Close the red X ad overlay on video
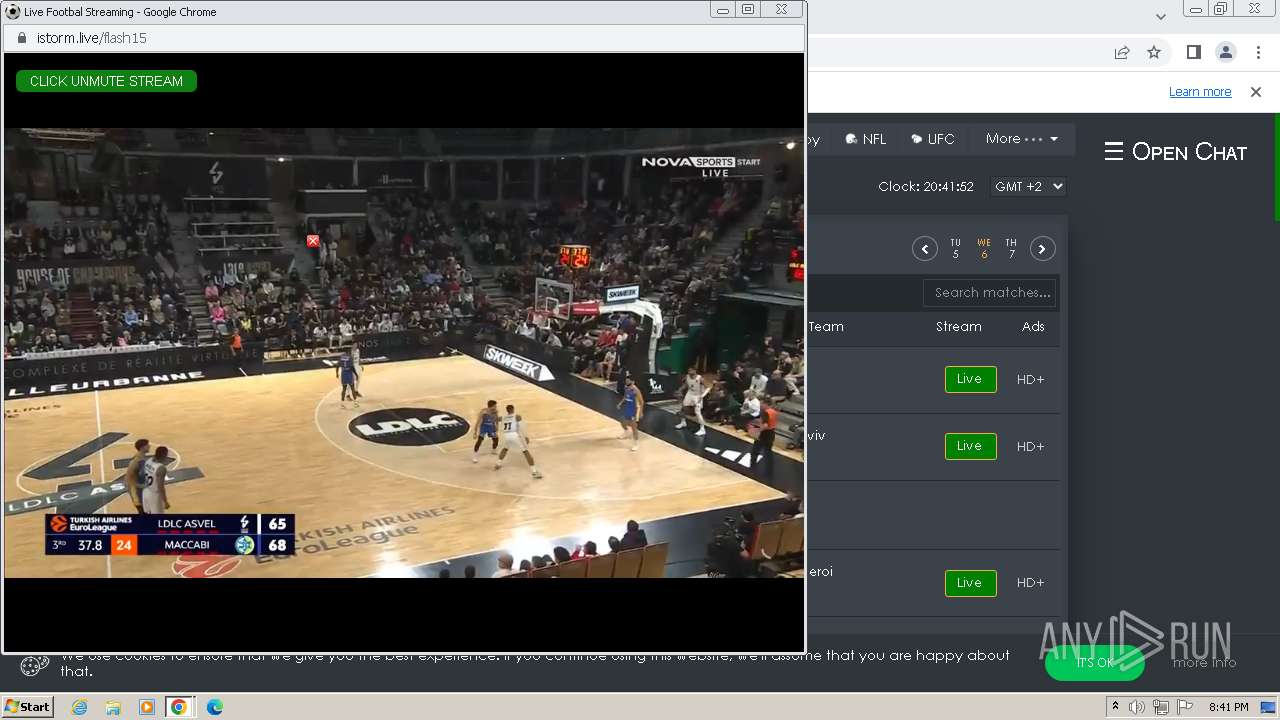The height and width of the screenshot is (720, 1280). [313, 241]
